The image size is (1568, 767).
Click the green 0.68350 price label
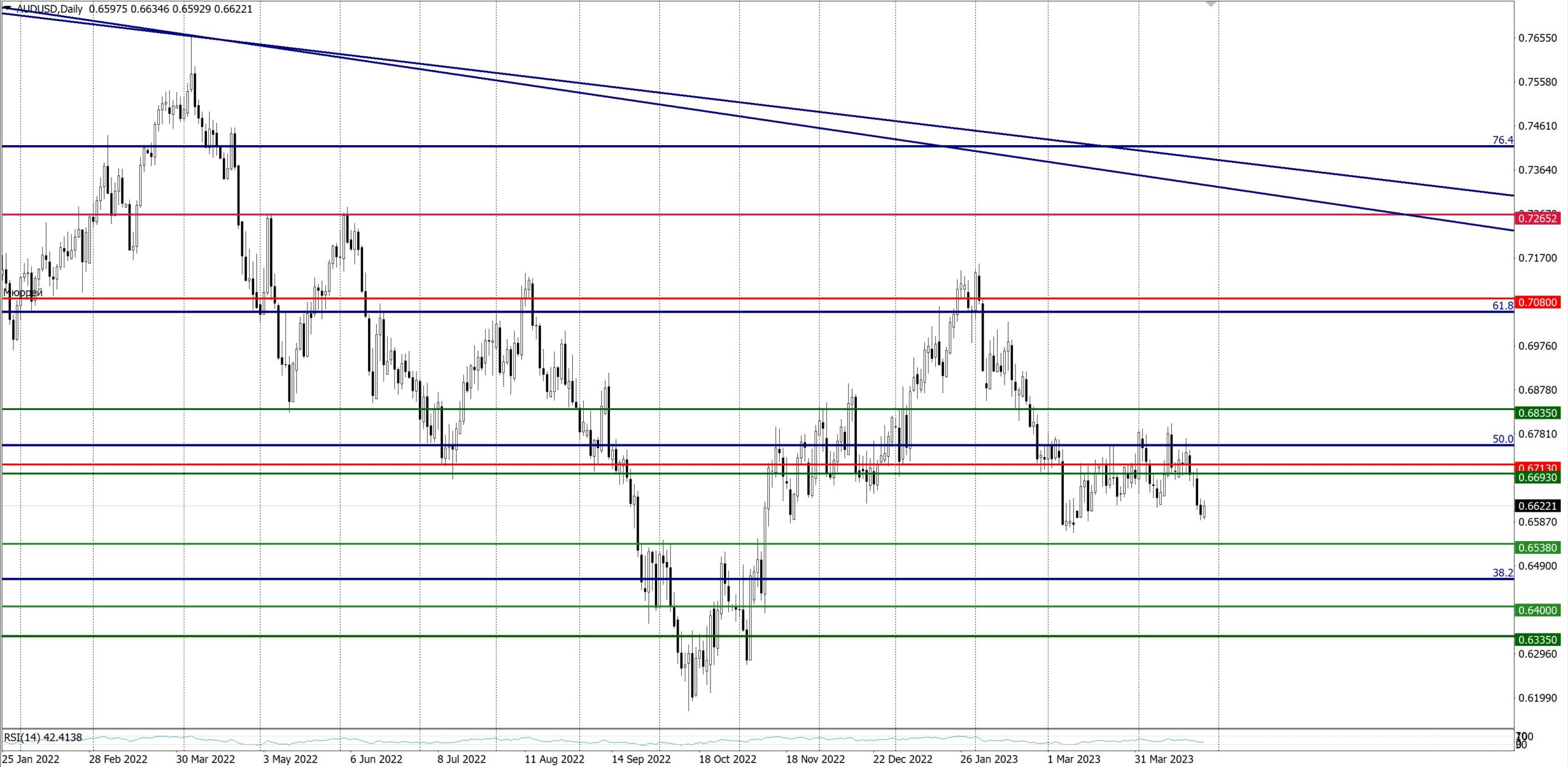1537,413
